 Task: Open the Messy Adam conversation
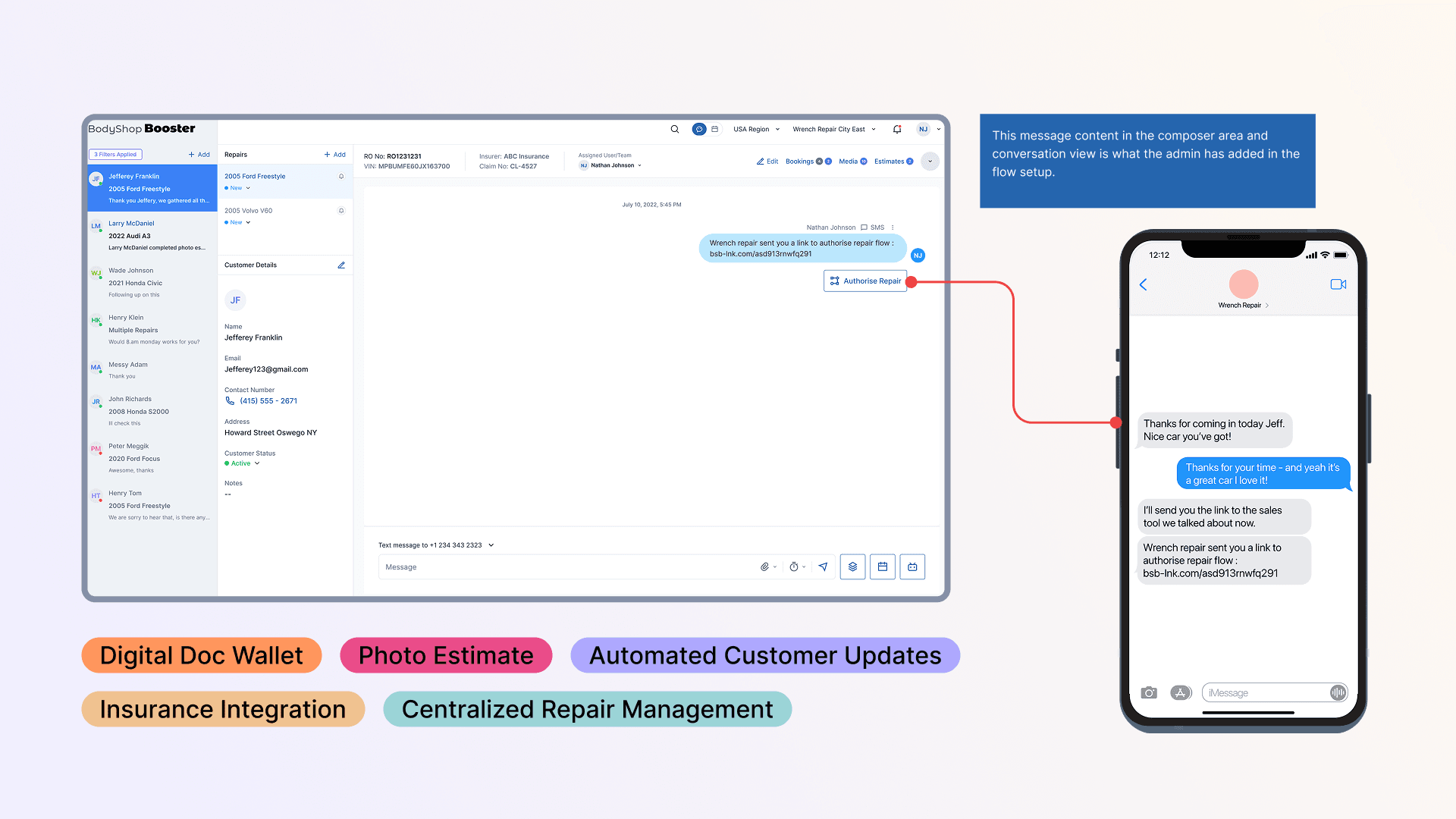[x=152, y=370]
